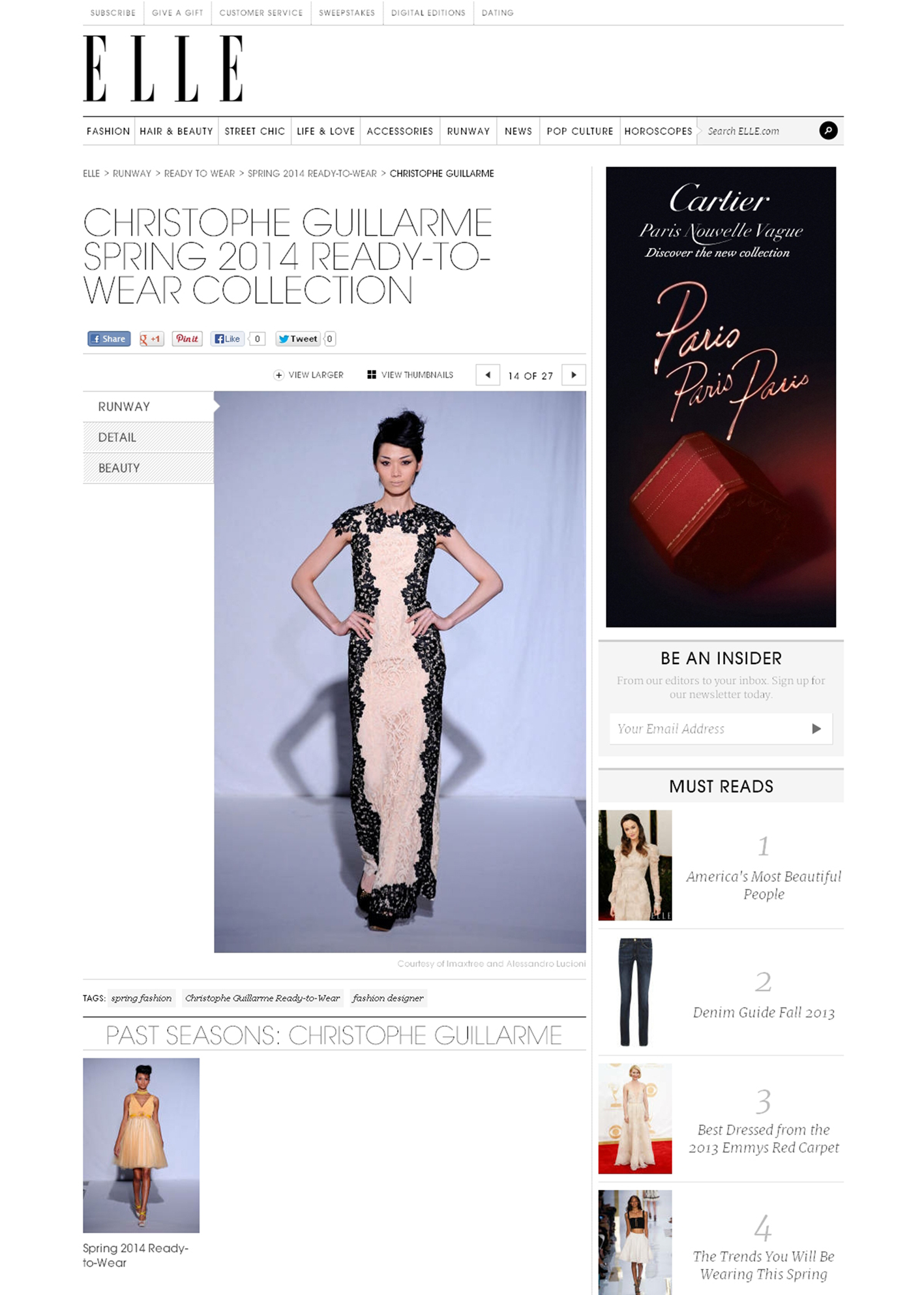Click Spring 2014 Ready-To-Wear breadcrumb

(312, 174)
